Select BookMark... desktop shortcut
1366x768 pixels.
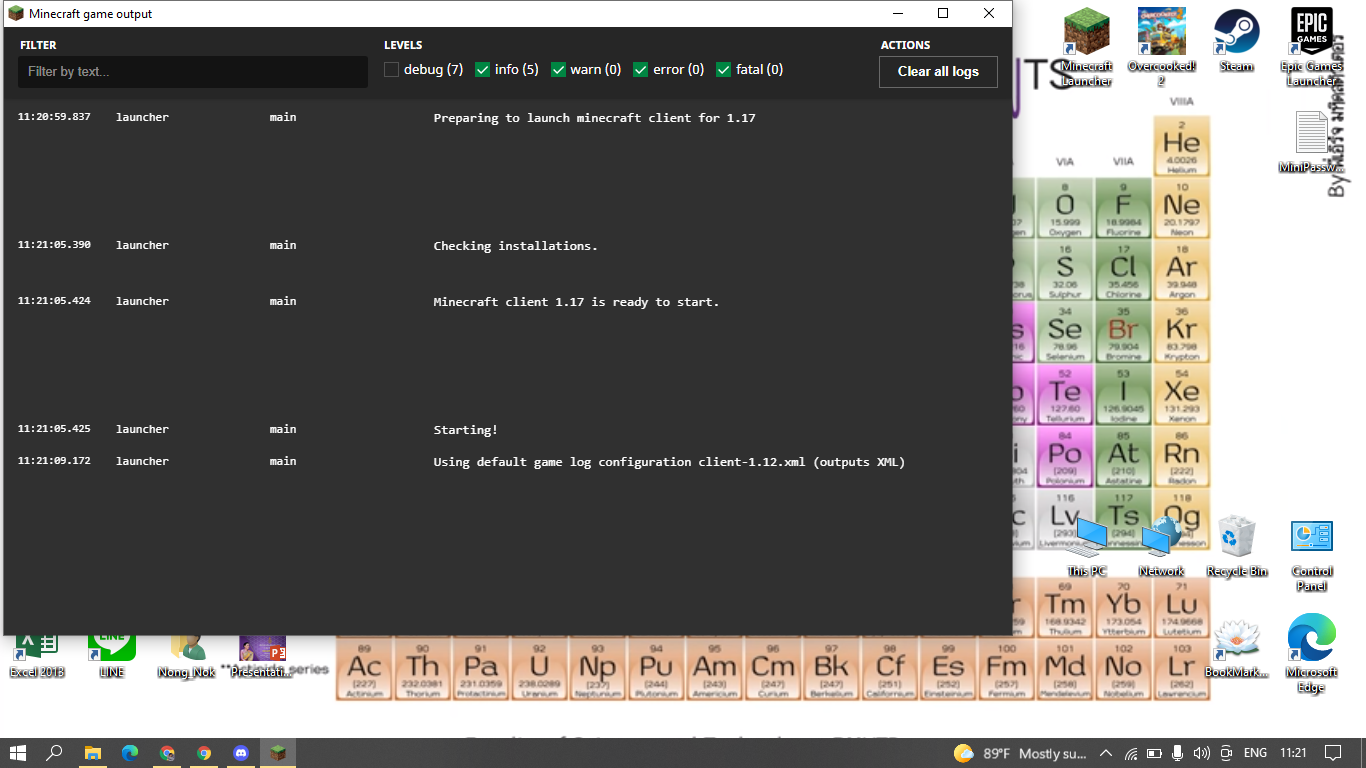(1236, 648)
